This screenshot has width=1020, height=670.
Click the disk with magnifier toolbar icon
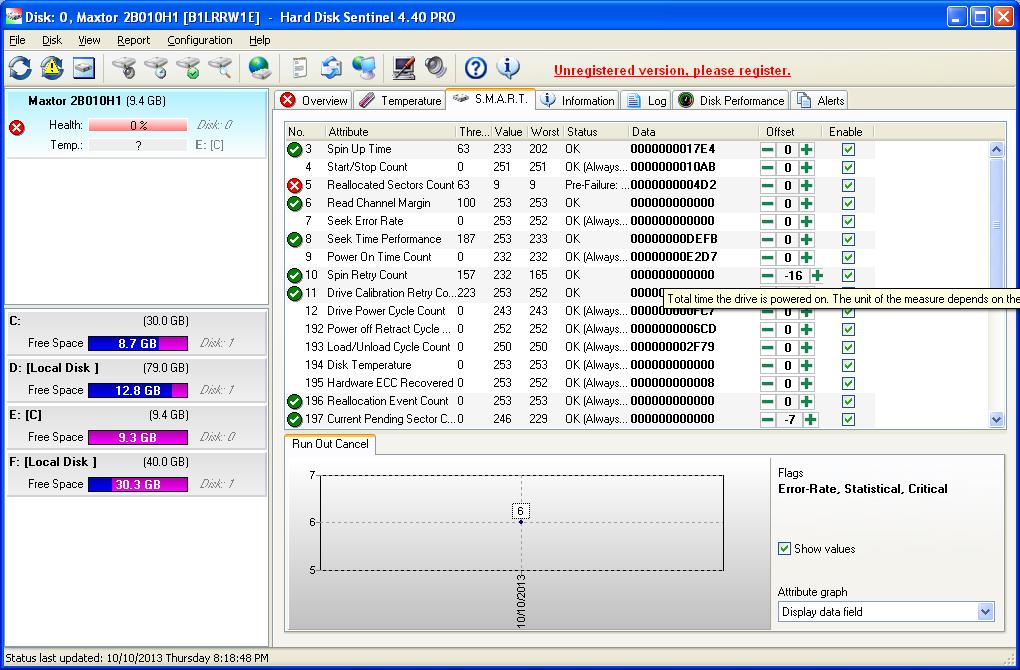coord(219,68)
